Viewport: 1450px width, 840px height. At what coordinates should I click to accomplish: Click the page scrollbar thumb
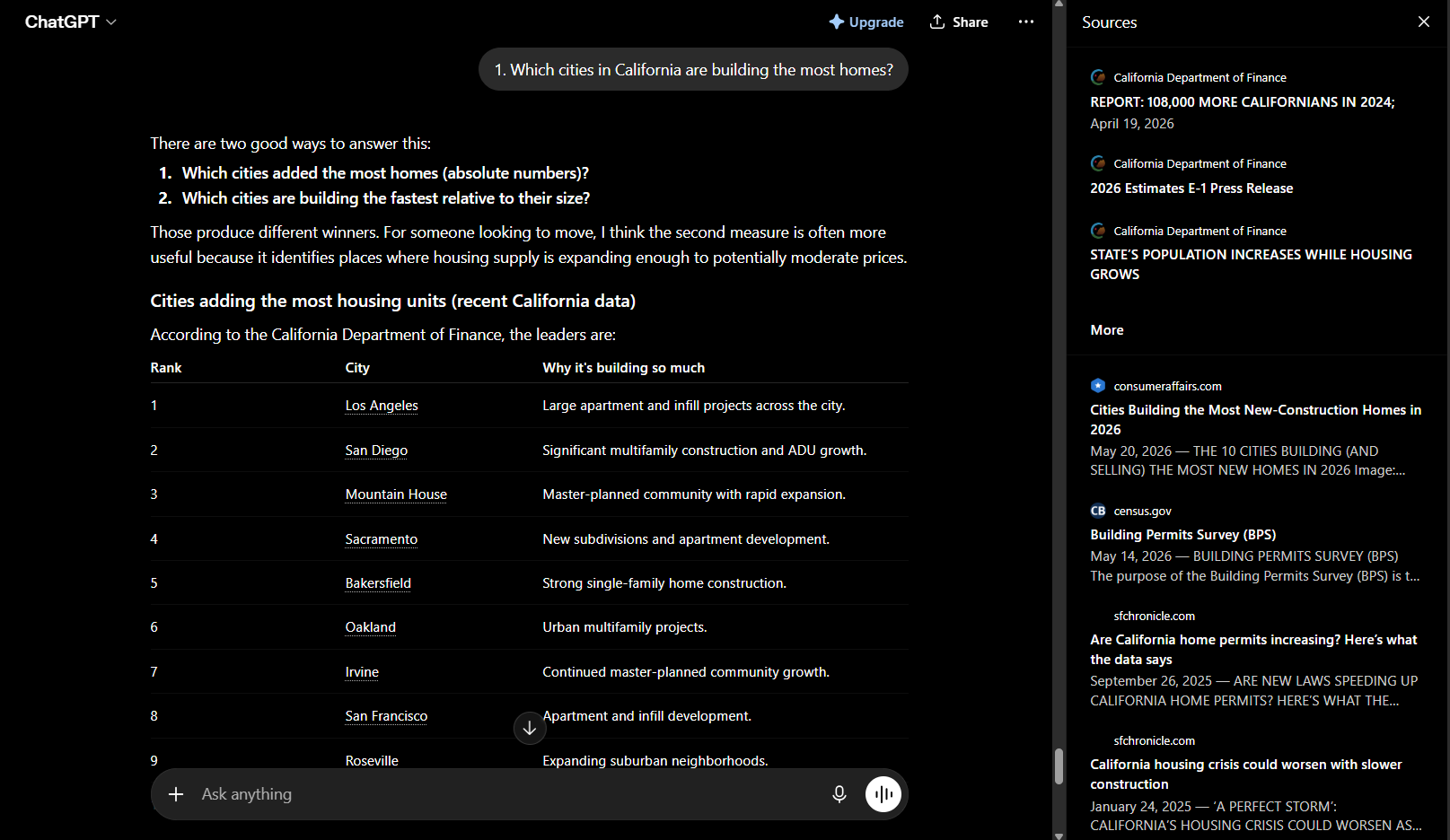pos(1059,766)
